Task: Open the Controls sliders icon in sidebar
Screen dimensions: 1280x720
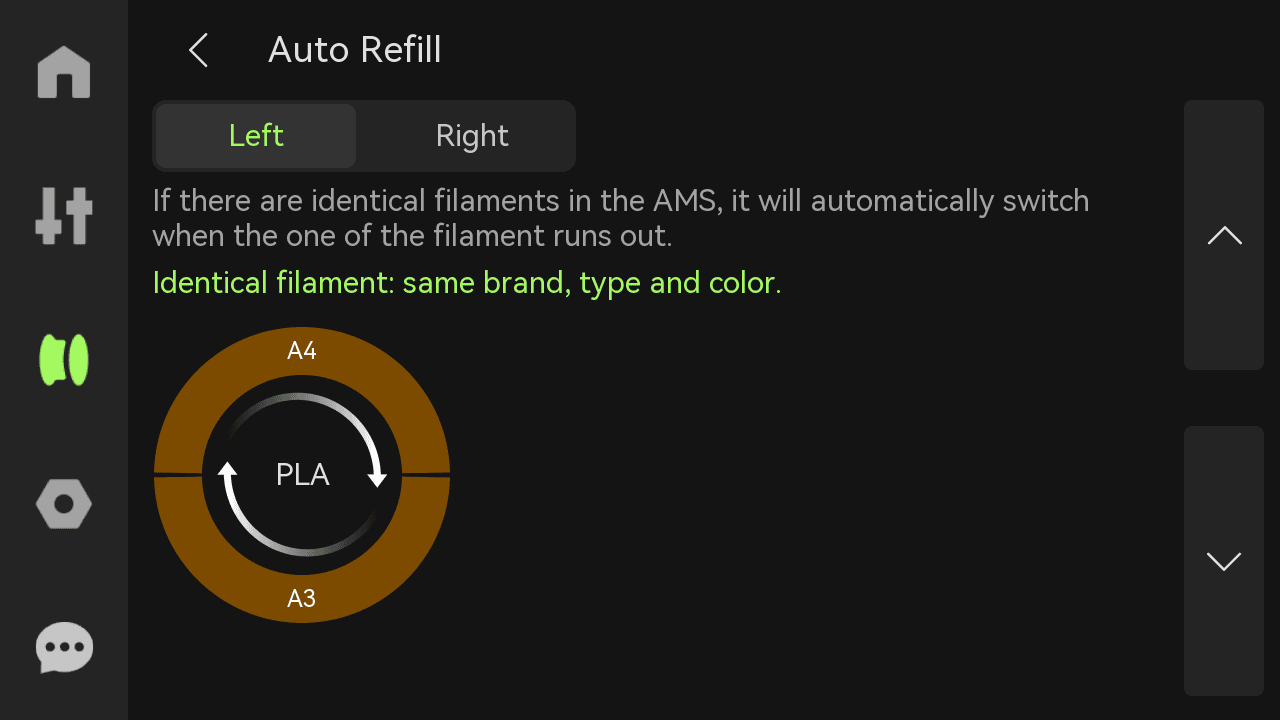Action: (64, 216)
